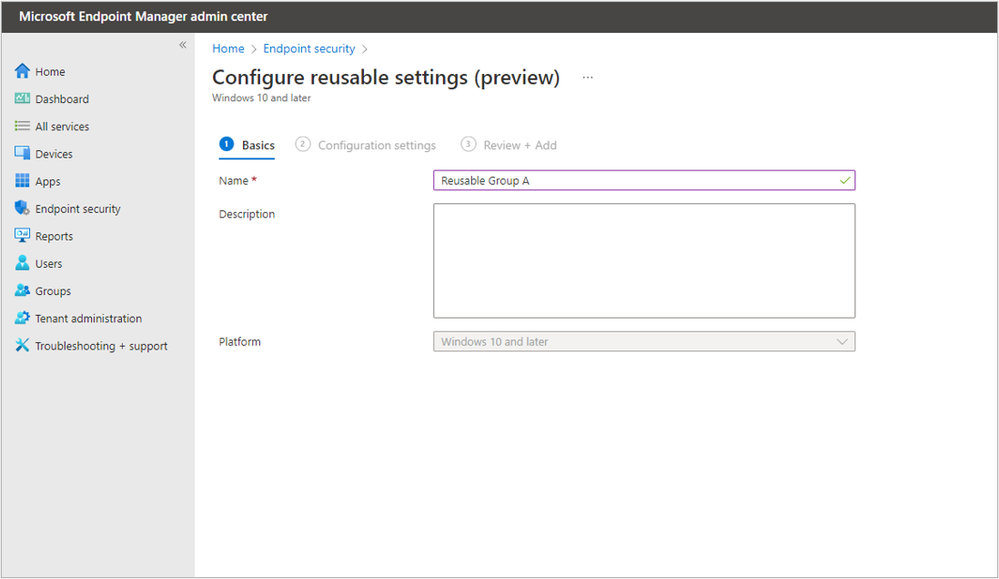Click the Home breadcrumb link
The height and width of the screenshot is (579, 999).
coord(228,48)
